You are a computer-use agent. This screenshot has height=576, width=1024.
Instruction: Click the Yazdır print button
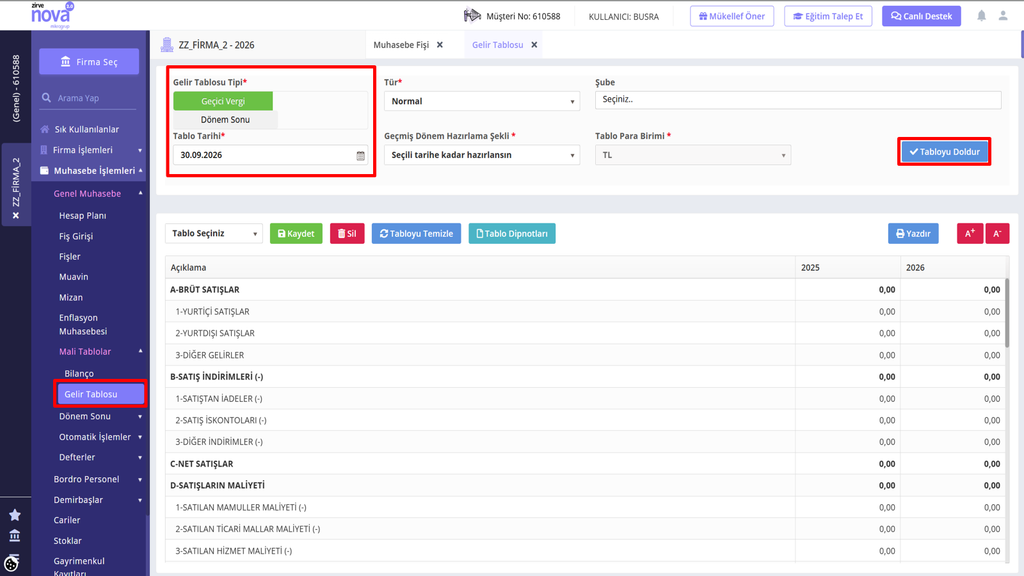[913, 234]
